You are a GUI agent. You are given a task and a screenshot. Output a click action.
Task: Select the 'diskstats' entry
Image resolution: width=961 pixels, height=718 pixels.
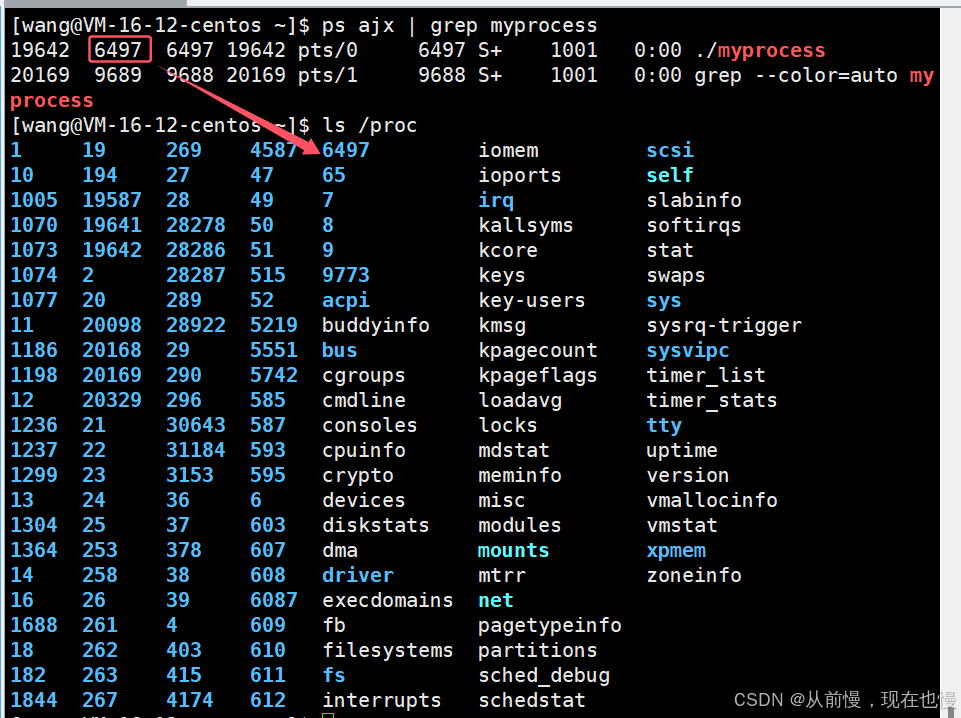[x=376, y=526]
